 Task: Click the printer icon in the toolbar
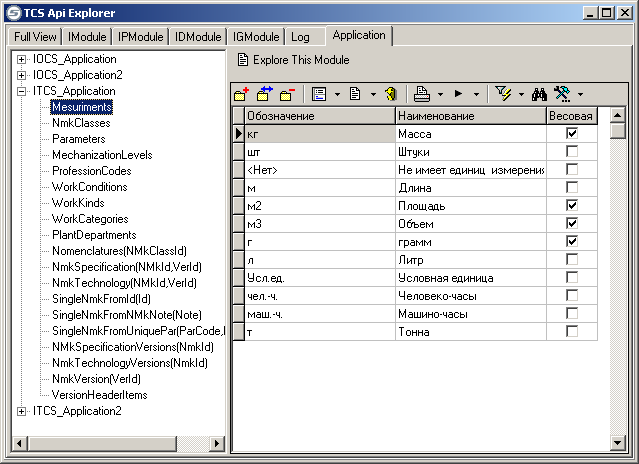[422, 95]
